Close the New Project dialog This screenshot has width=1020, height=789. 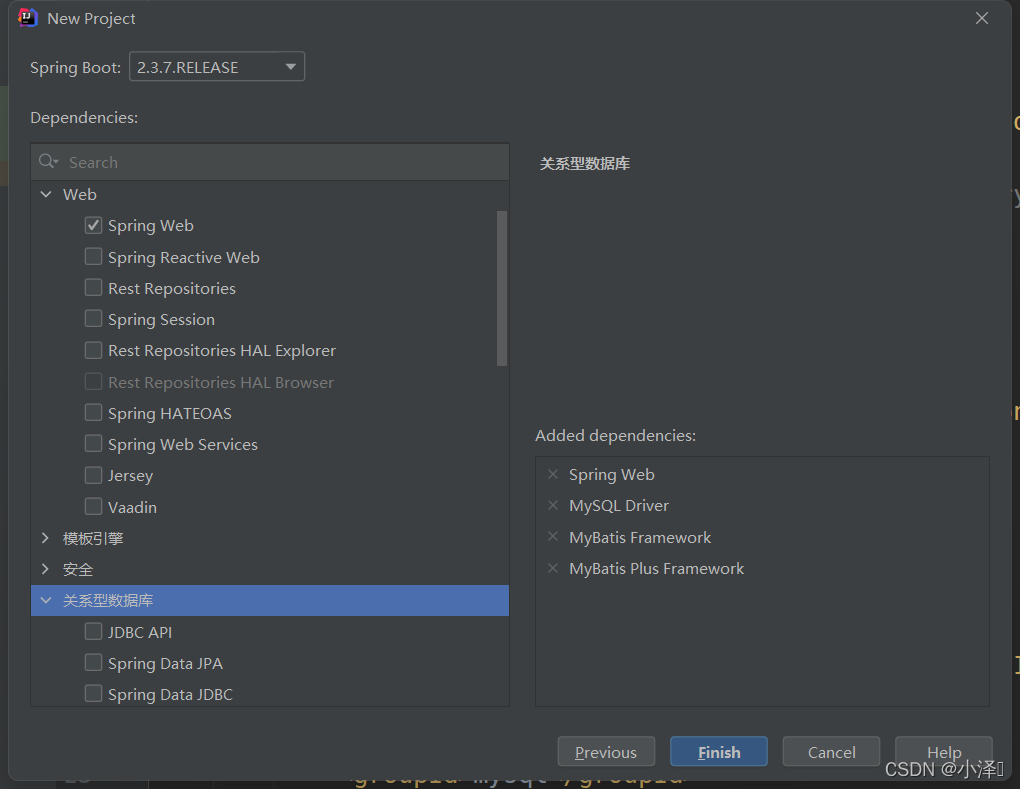(x=982, y=18)
